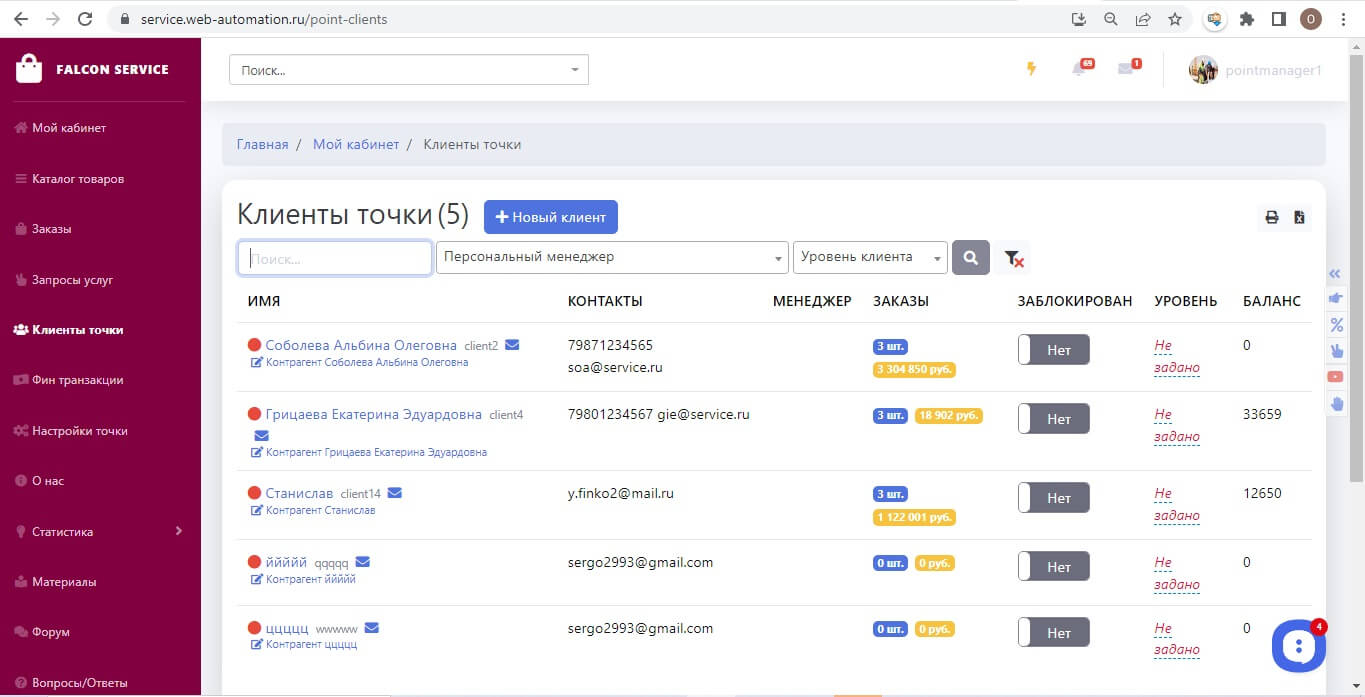Reset filters with the crossed funnel icon
The height and width of the screenshot is (697, 1365).
click(x=1013, y=258)
